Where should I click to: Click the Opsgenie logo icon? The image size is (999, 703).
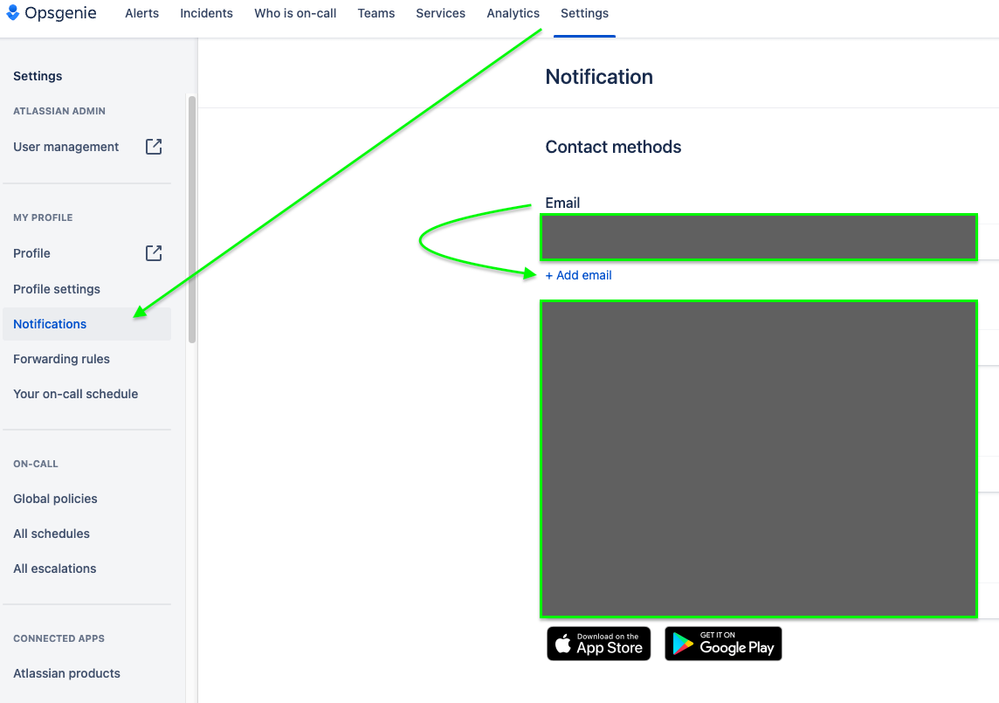pyautogui.click(x=13, y=12)
